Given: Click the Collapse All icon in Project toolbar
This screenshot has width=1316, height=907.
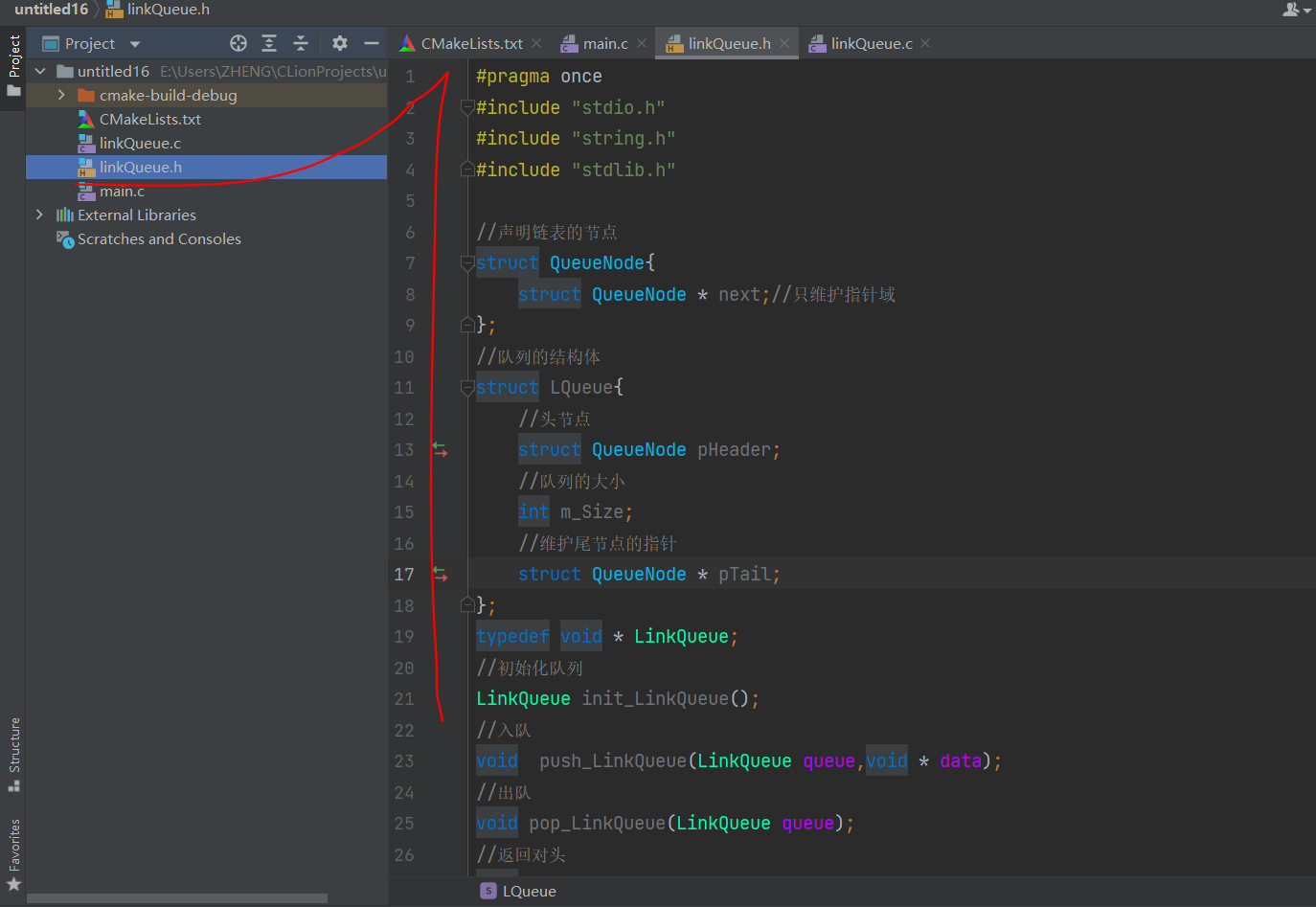Looking at the screenshot, I should point(301,43).
